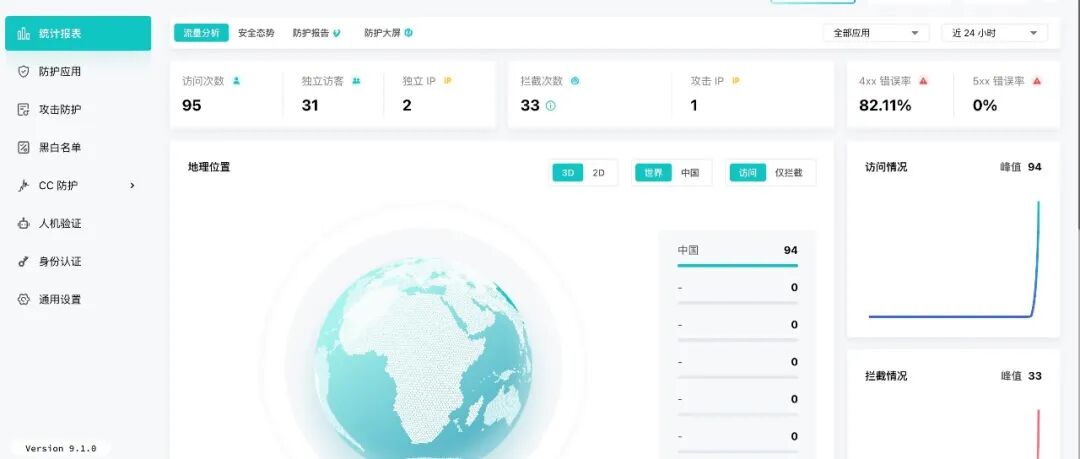Viewport: 1080px width, 459px height.
Task: Click the 地理位置 panel heading
Action: [209, 167]
